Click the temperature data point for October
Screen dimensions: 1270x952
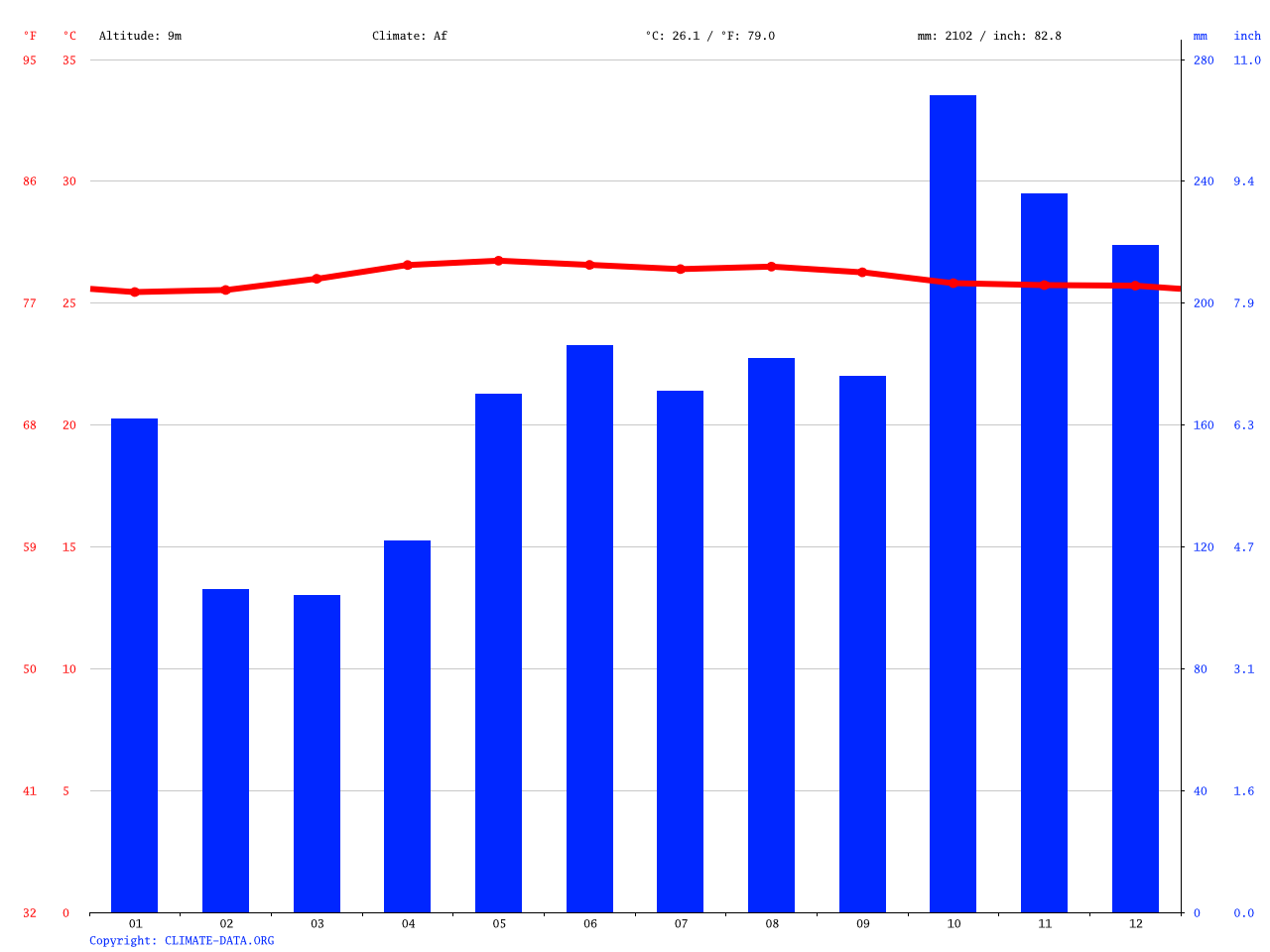(954, 285)
